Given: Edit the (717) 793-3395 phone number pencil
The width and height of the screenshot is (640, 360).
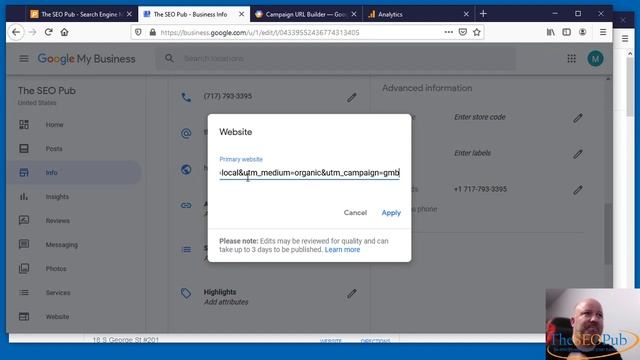Looking at the screenshot, I should click(352, 98).
